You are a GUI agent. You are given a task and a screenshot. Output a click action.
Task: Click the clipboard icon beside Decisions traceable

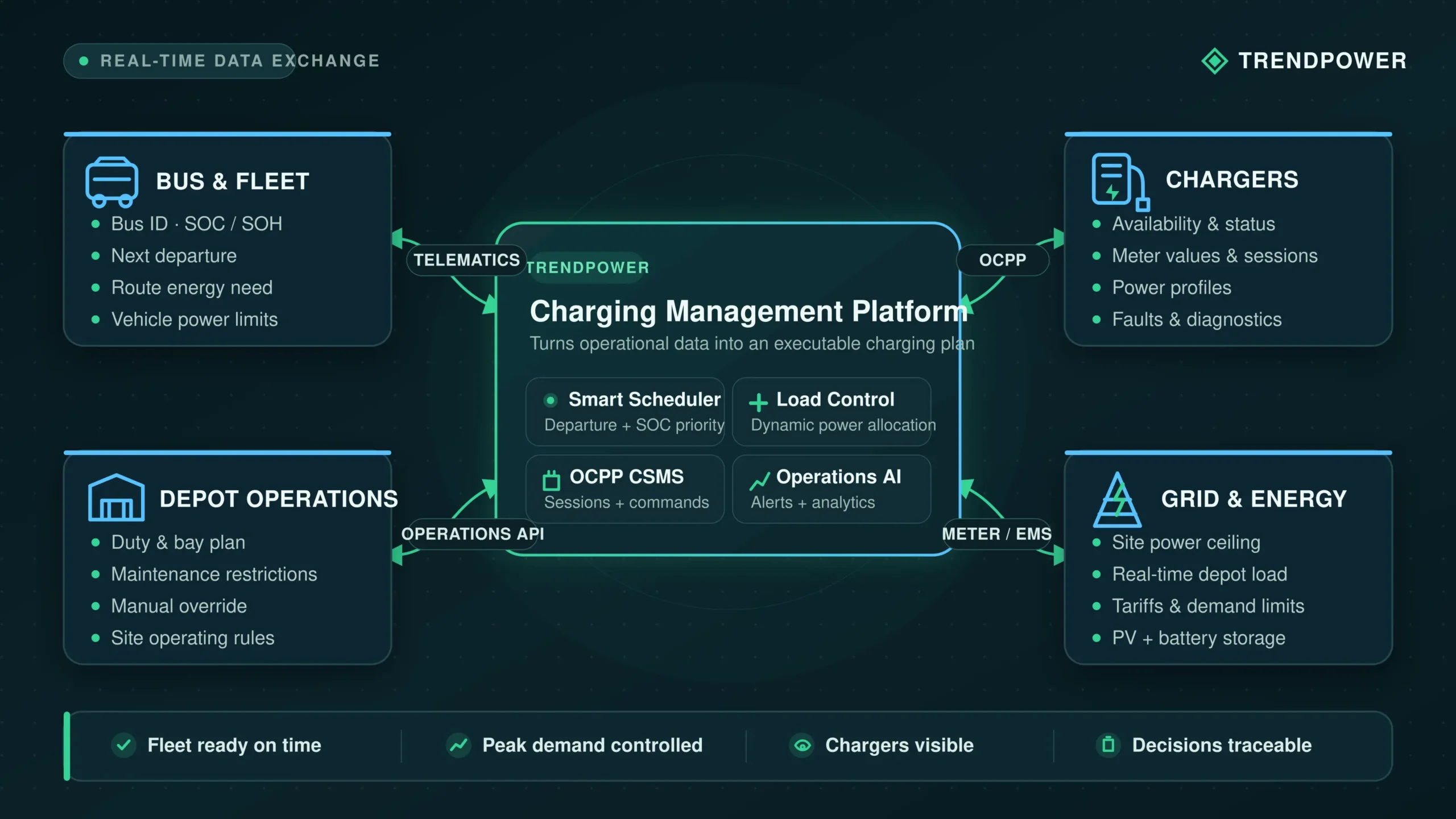click(x=1108, y=745)
